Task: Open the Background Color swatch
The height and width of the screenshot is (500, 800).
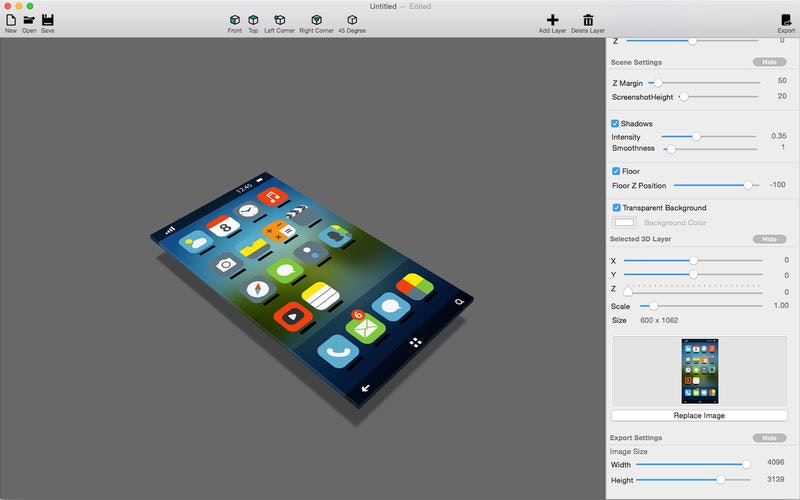Action: pos(624,222)
